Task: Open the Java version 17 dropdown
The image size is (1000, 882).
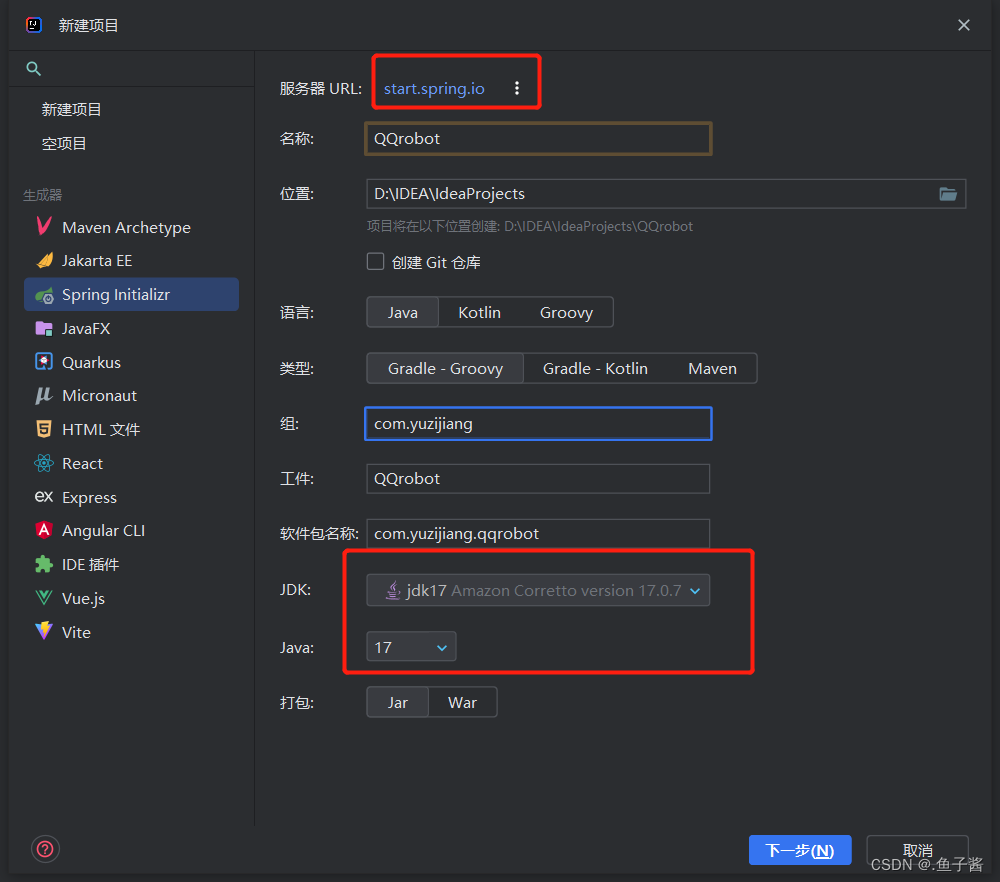Action: pyautogui.click(x=411, y=647)
